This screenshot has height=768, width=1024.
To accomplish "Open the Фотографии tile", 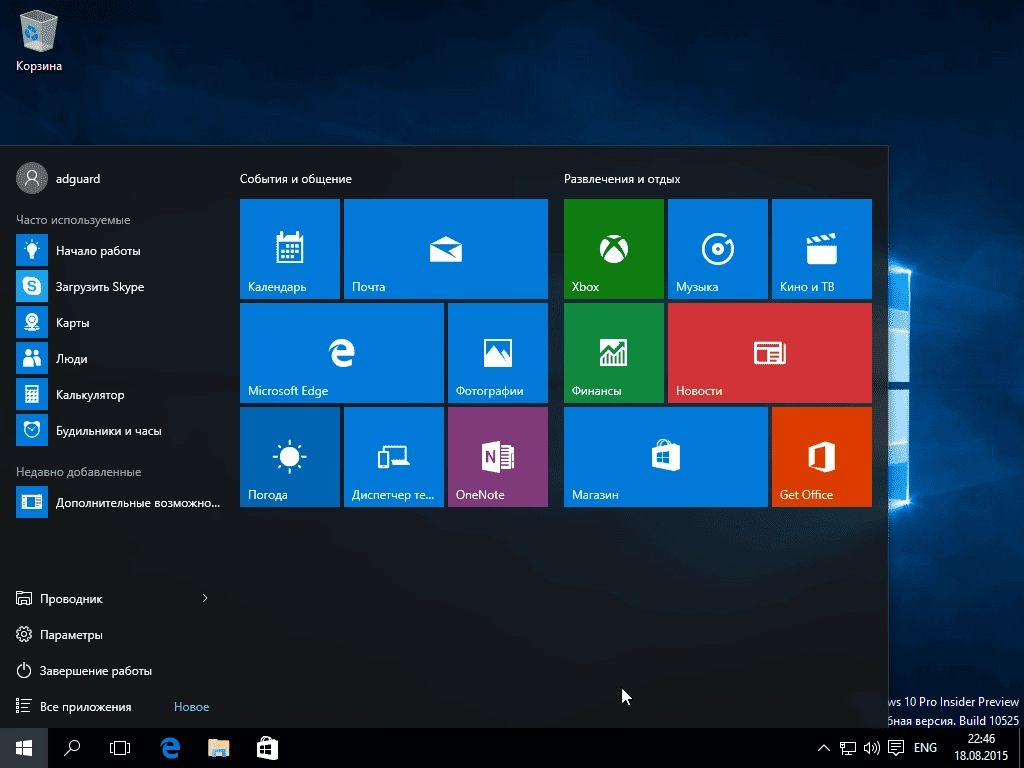I will (x=498, y=353).
